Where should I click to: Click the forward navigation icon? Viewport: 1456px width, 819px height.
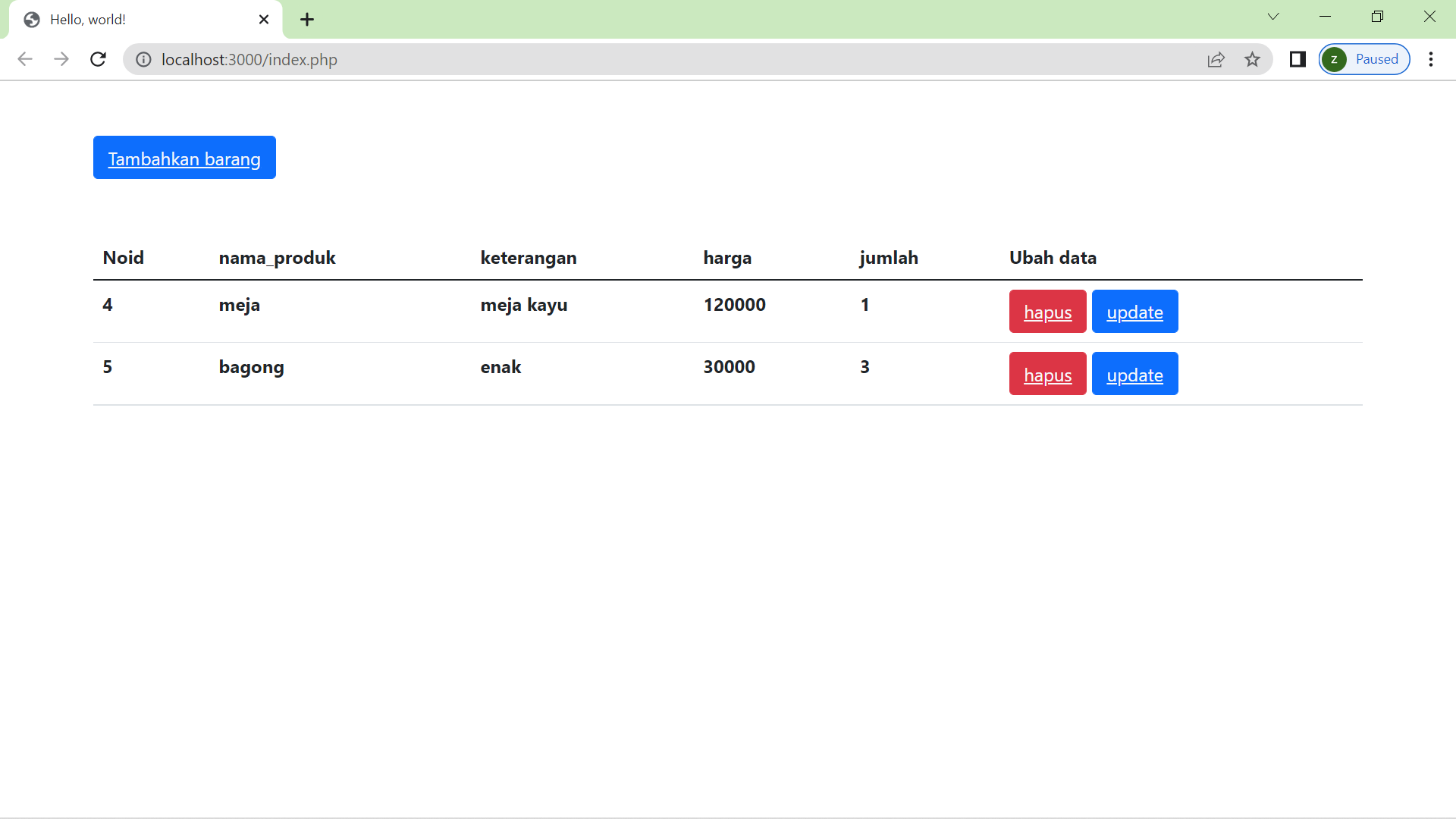(x=61, y=59)
